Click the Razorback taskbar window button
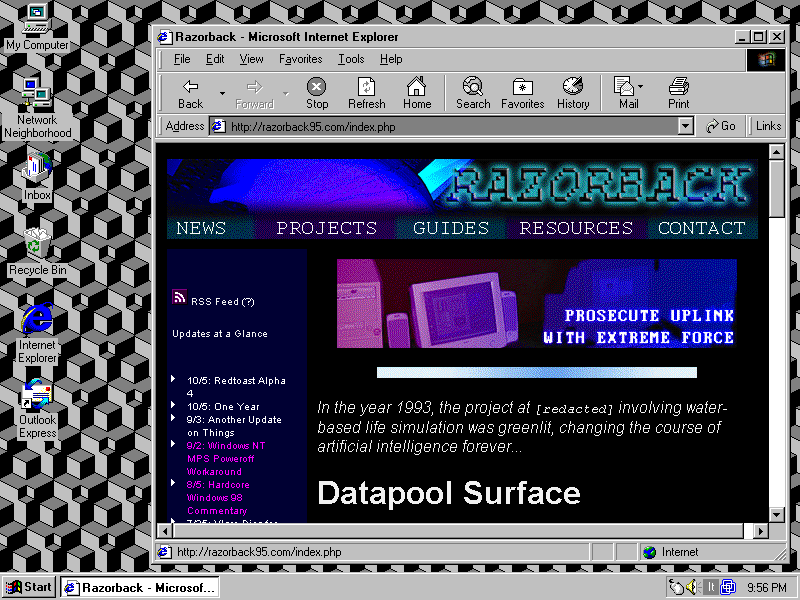This screenshot has width=800, height=600. click(x=140, y=587)
